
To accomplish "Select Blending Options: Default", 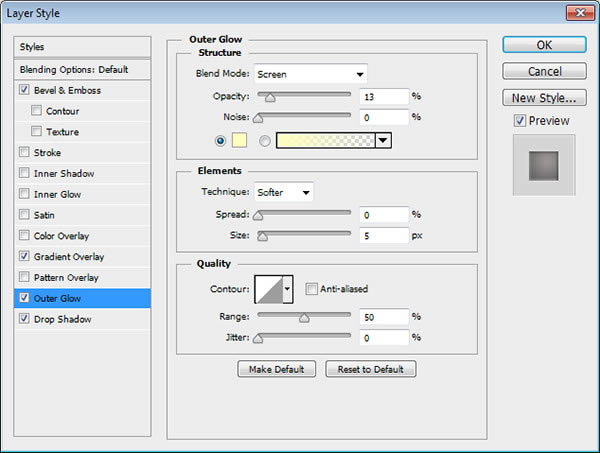I will click(x=82, y=70).
